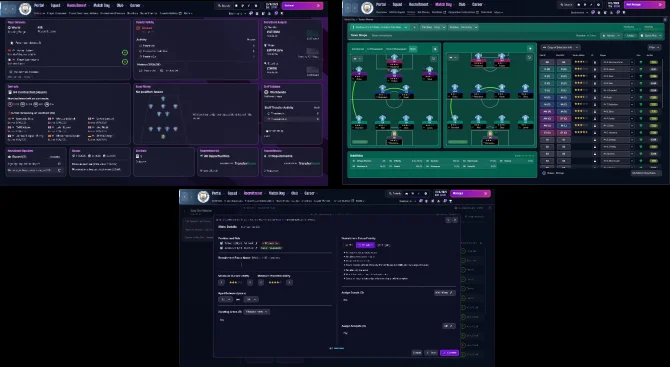Click Confirm button in focus dialog
The image size is (670, 367).
(449, 353)
